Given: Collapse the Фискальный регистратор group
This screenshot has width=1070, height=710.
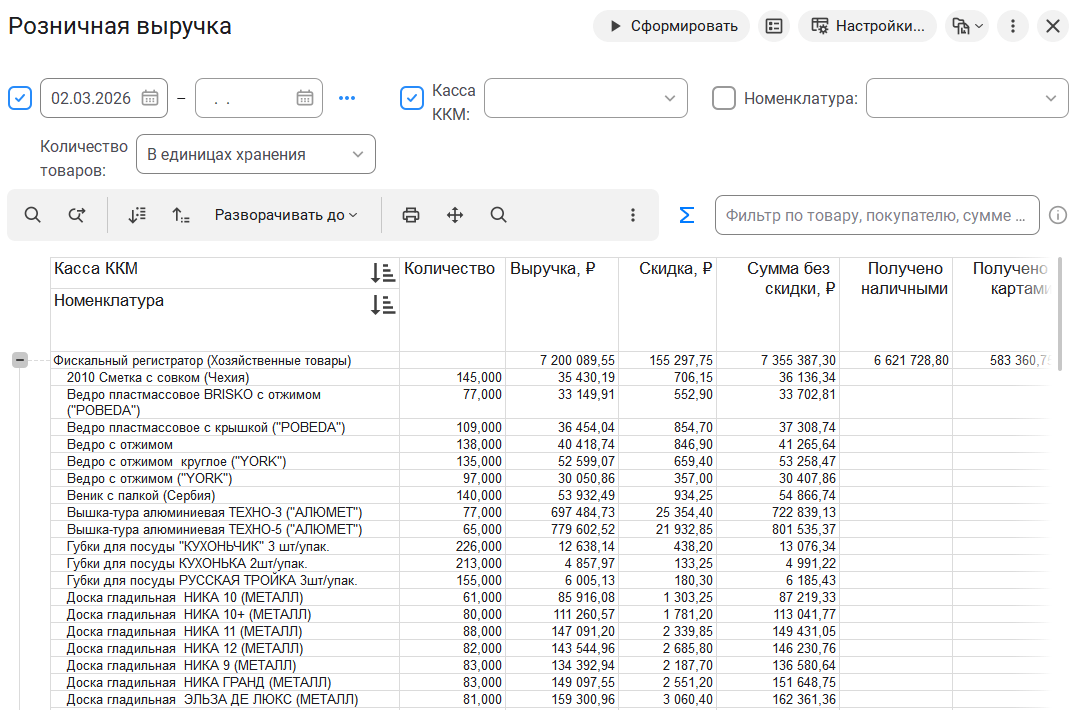Looking at the screenshot, I should pyautogui.click(x=20, y=360).
